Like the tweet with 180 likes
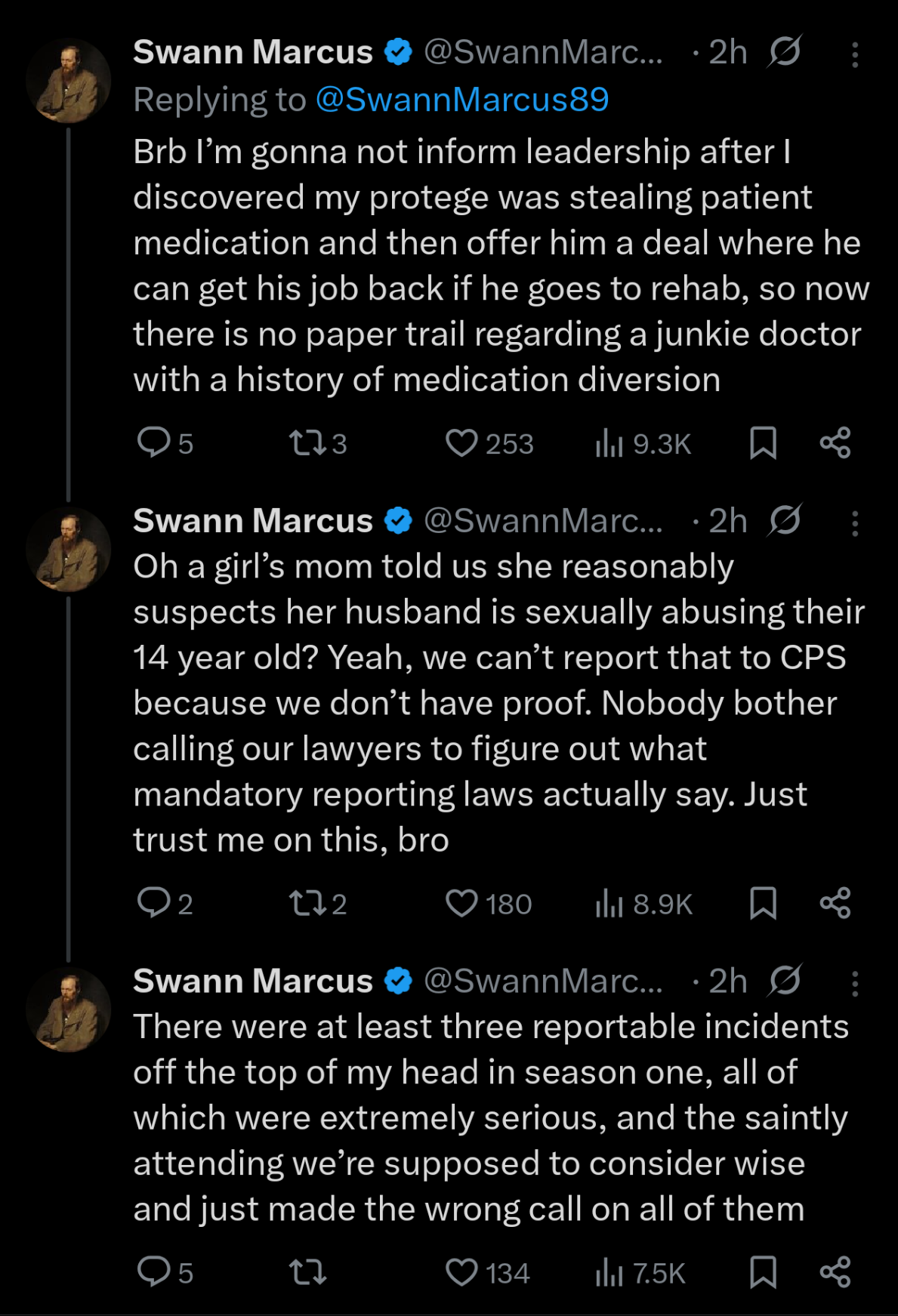 point(461,903)
